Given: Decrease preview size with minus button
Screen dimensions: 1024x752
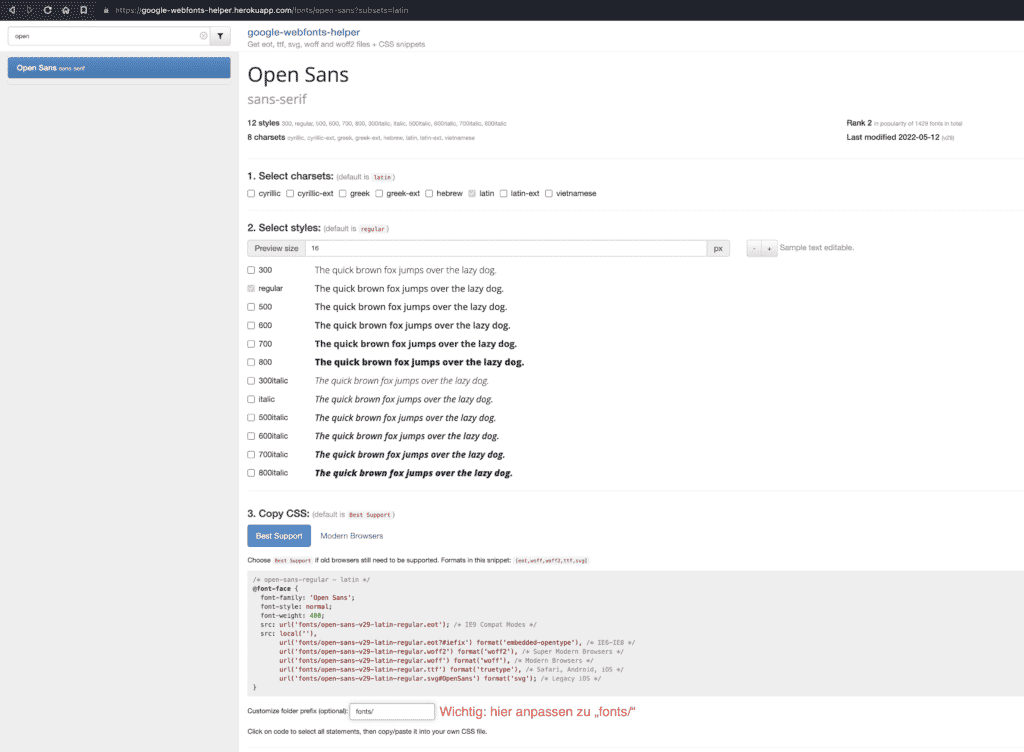Looking at the screenshot, I should tap(754, 248).
